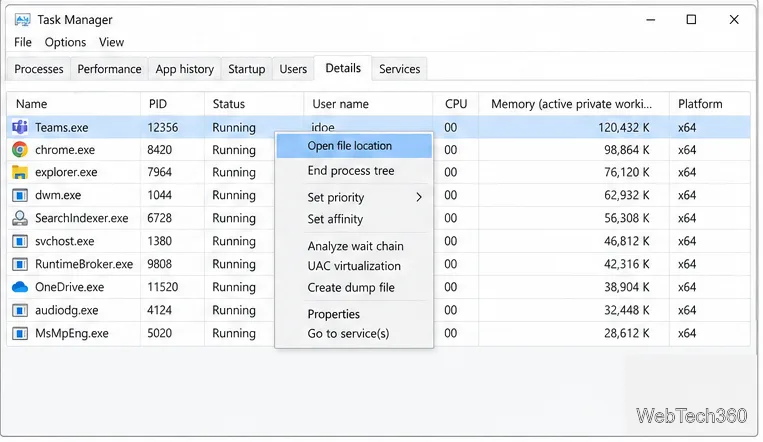Close the Task Manager window
This screenshot has height=442, width=763.
[x=734, y=19]
